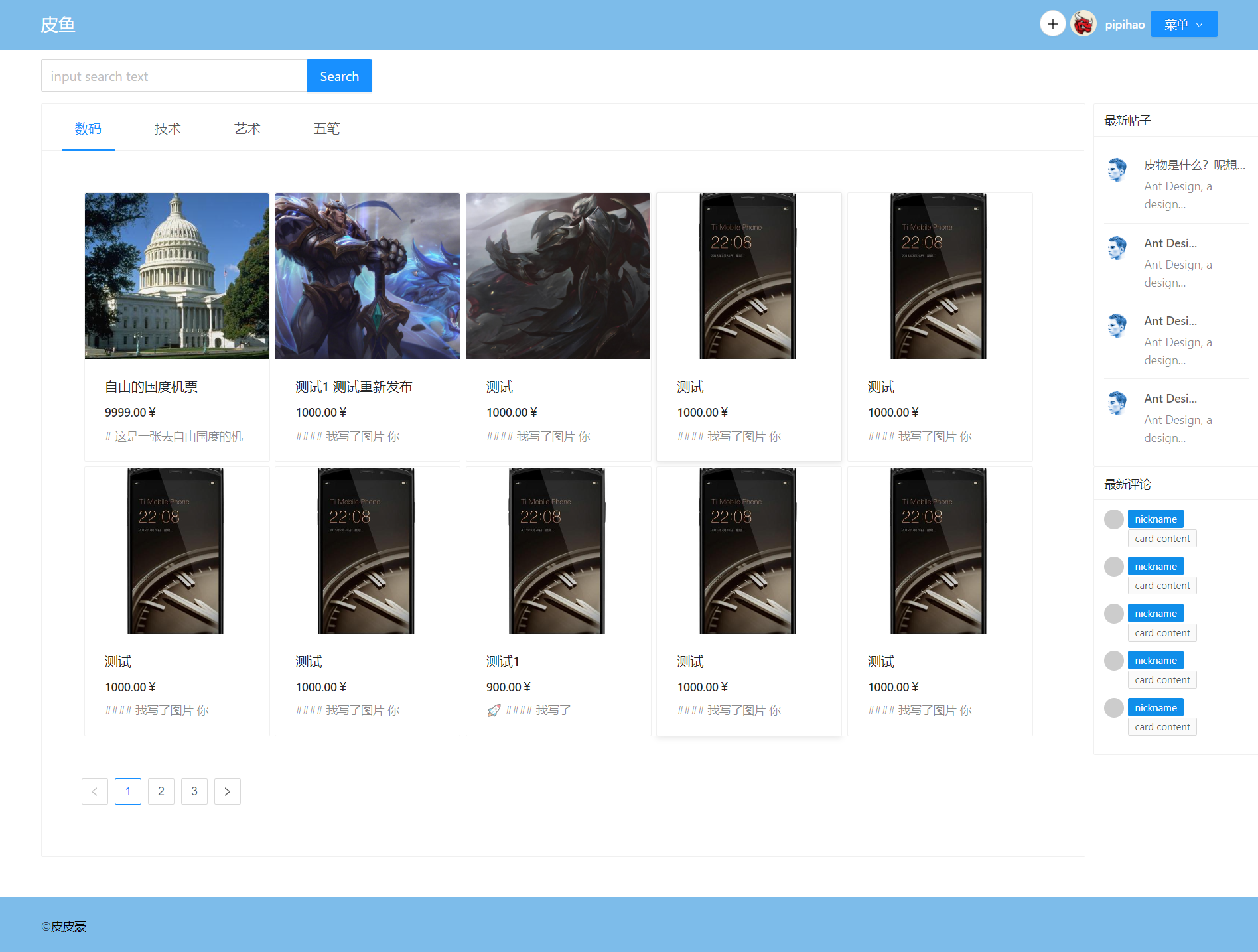Open the Capitol building product image

(x=176, y=276)
